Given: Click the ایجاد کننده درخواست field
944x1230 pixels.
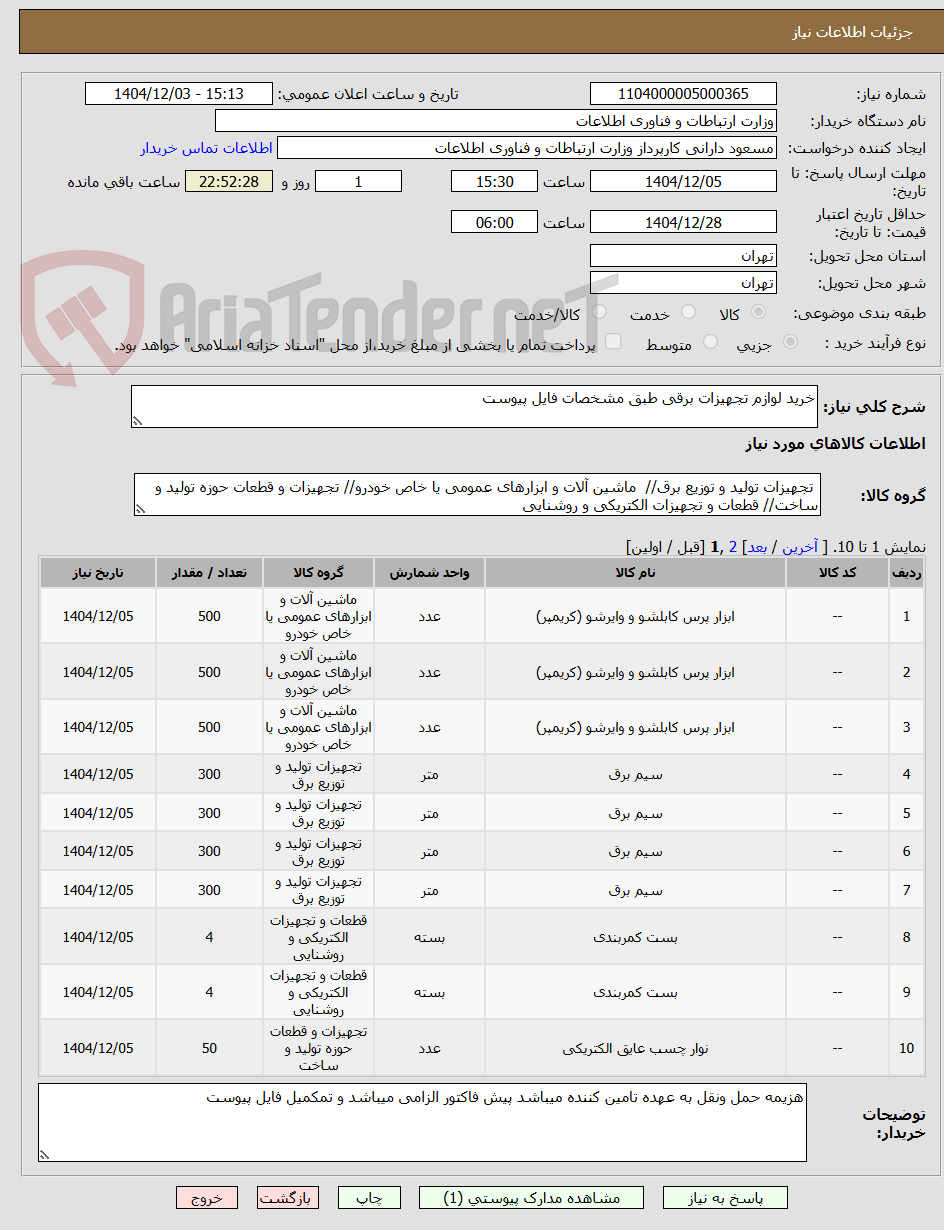Looking at the screenshot, I should tap(527, 148).
